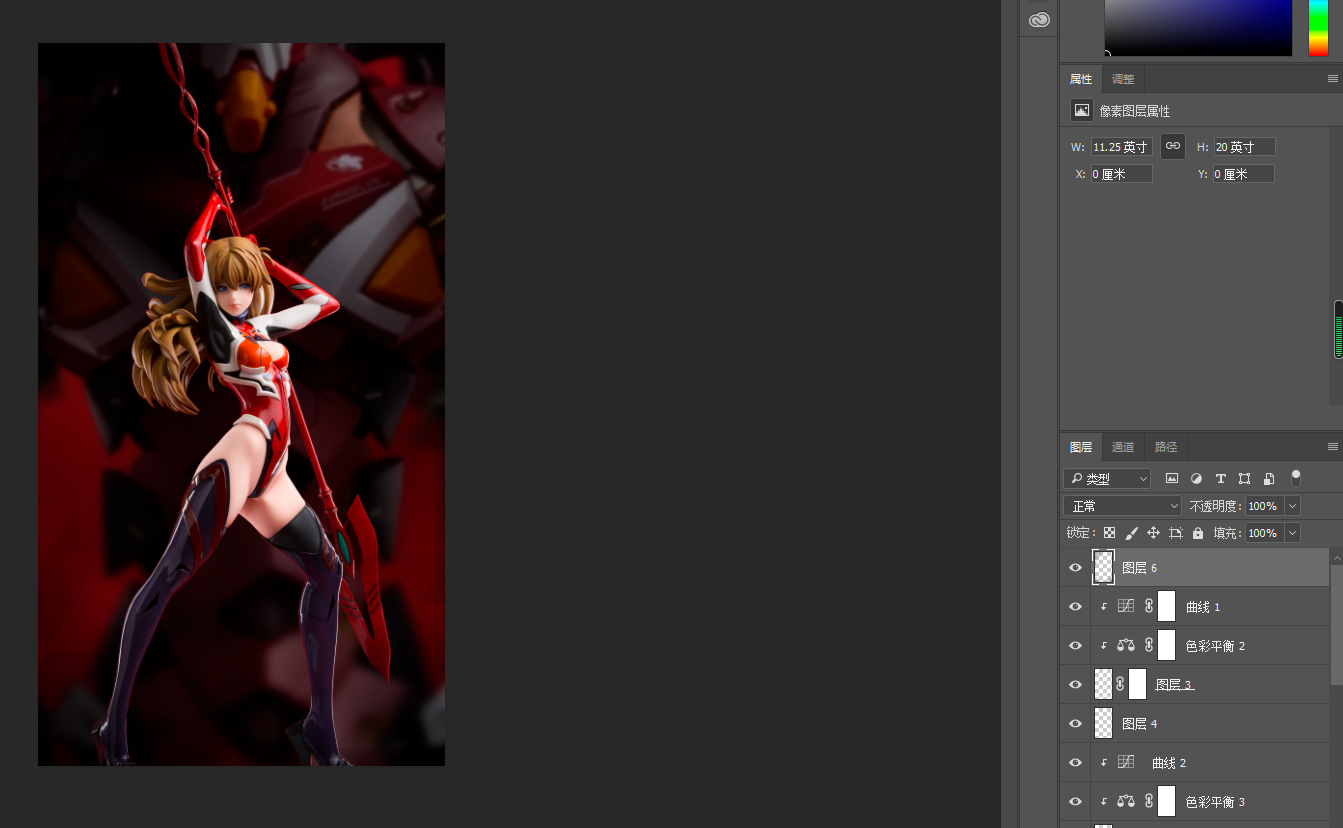Pick a hue on the color spectrum strip
This screenshot has height=828, width=1343.
(1318, 27)
